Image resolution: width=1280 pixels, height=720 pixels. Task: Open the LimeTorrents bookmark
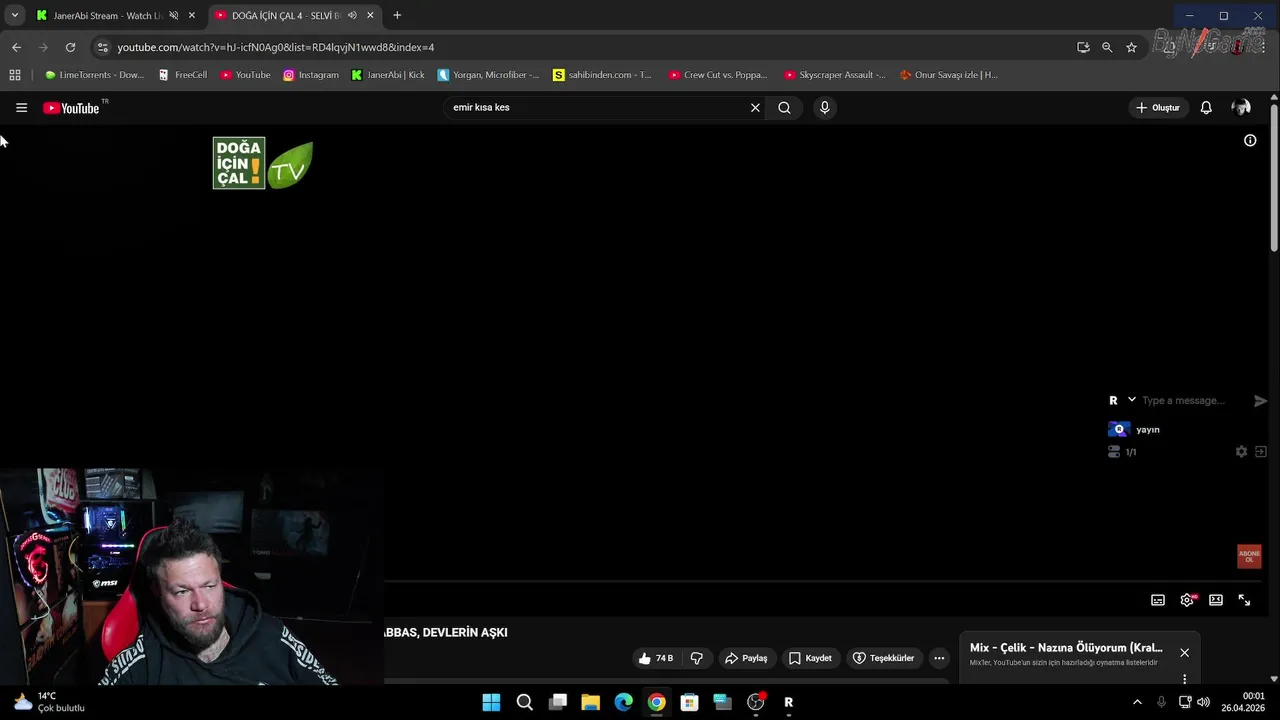click(95, 75)
